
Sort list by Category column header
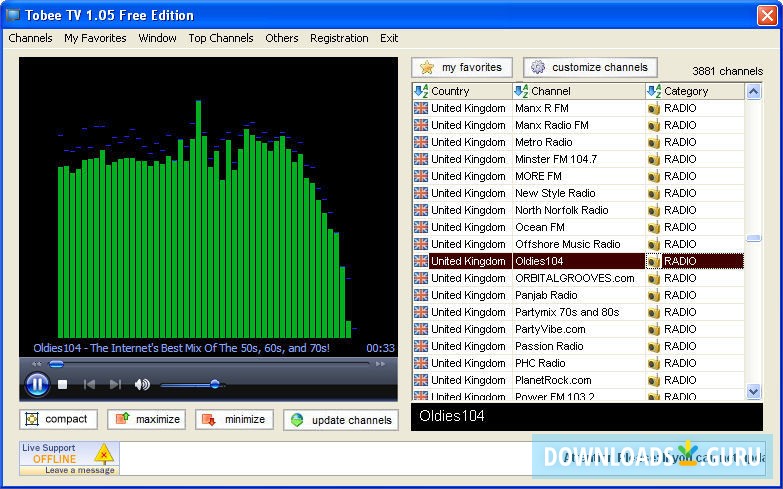tap(694, 91)
